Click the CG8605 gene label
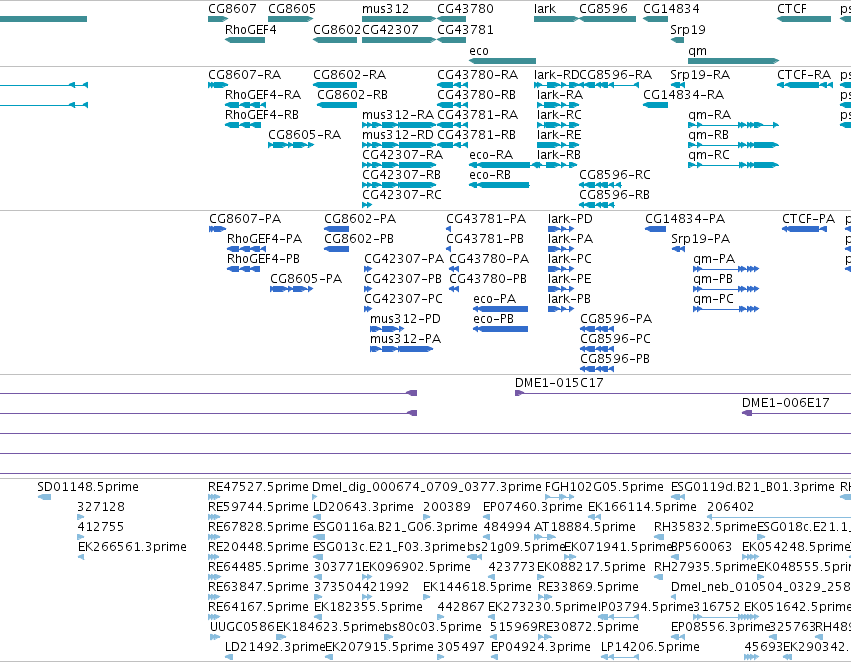 291,9
